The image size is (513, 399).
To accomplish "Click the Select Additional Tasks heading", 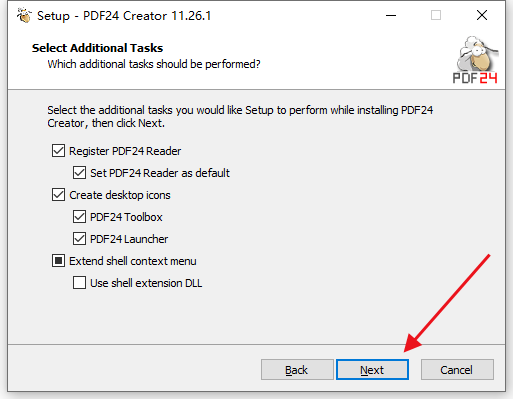I will coord(97,48).
